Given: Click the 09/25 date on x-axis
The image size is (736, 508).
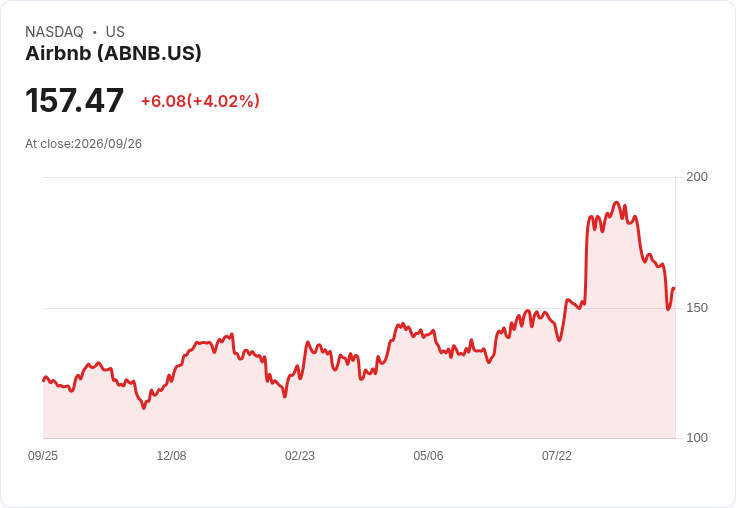Looking at the screenshot, I should click(x=43, y=456).
